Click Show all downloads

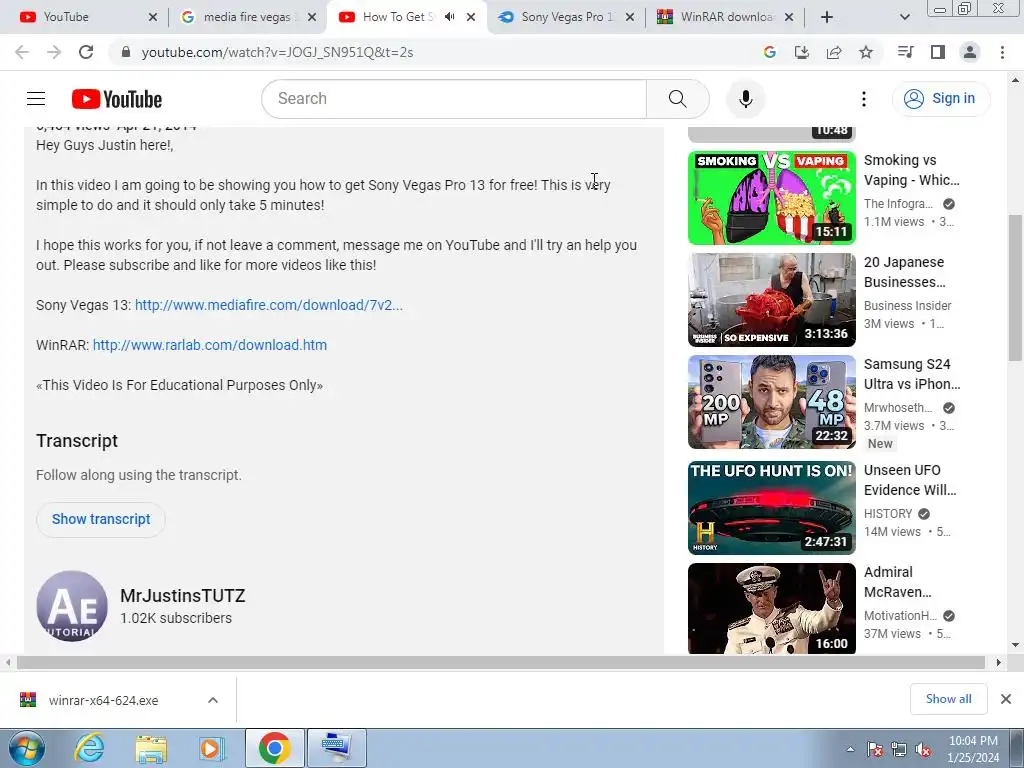tap(948, 699)
